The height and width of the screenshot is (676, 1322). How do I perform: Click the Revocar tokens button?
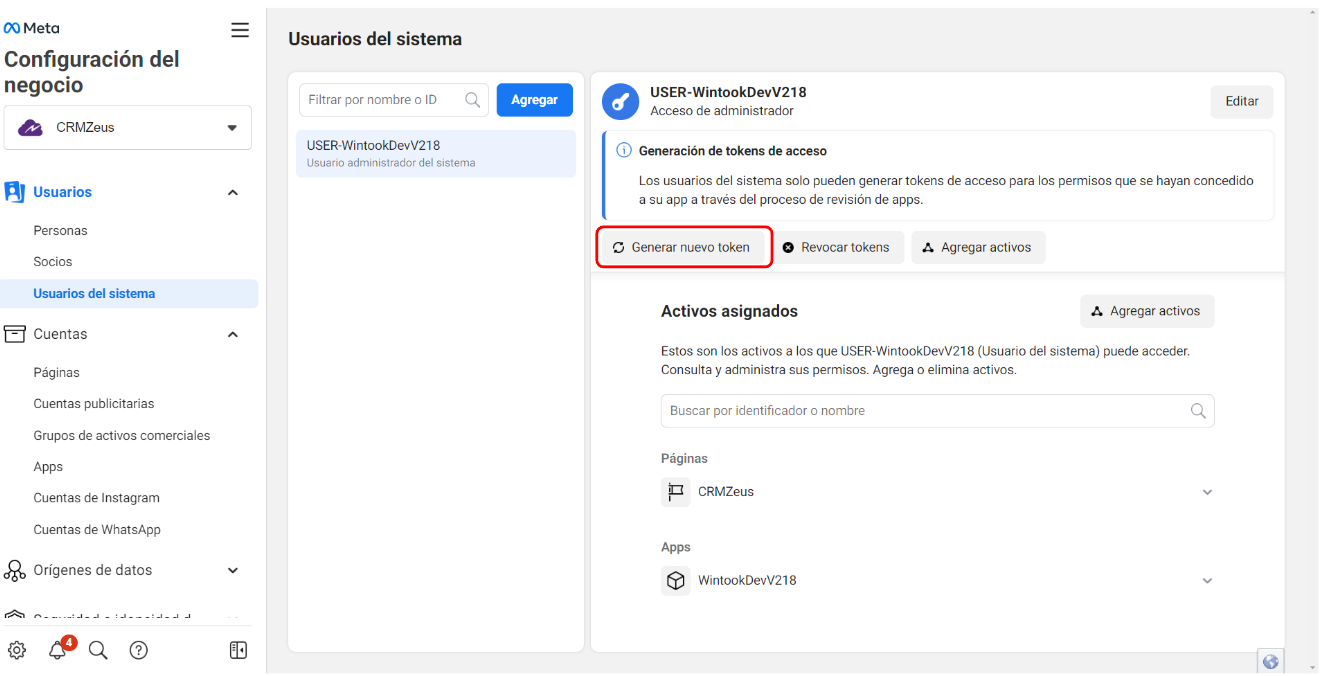(837, 247)
